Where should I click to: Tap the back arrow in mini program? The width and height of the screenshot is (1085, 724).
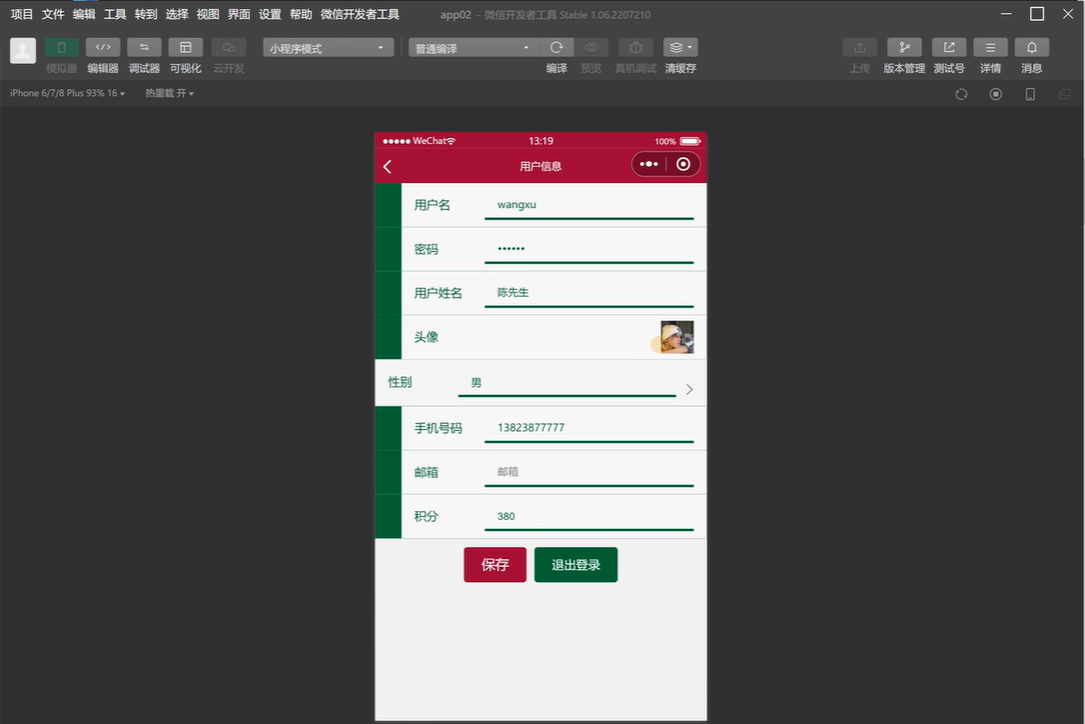[388, 166]
